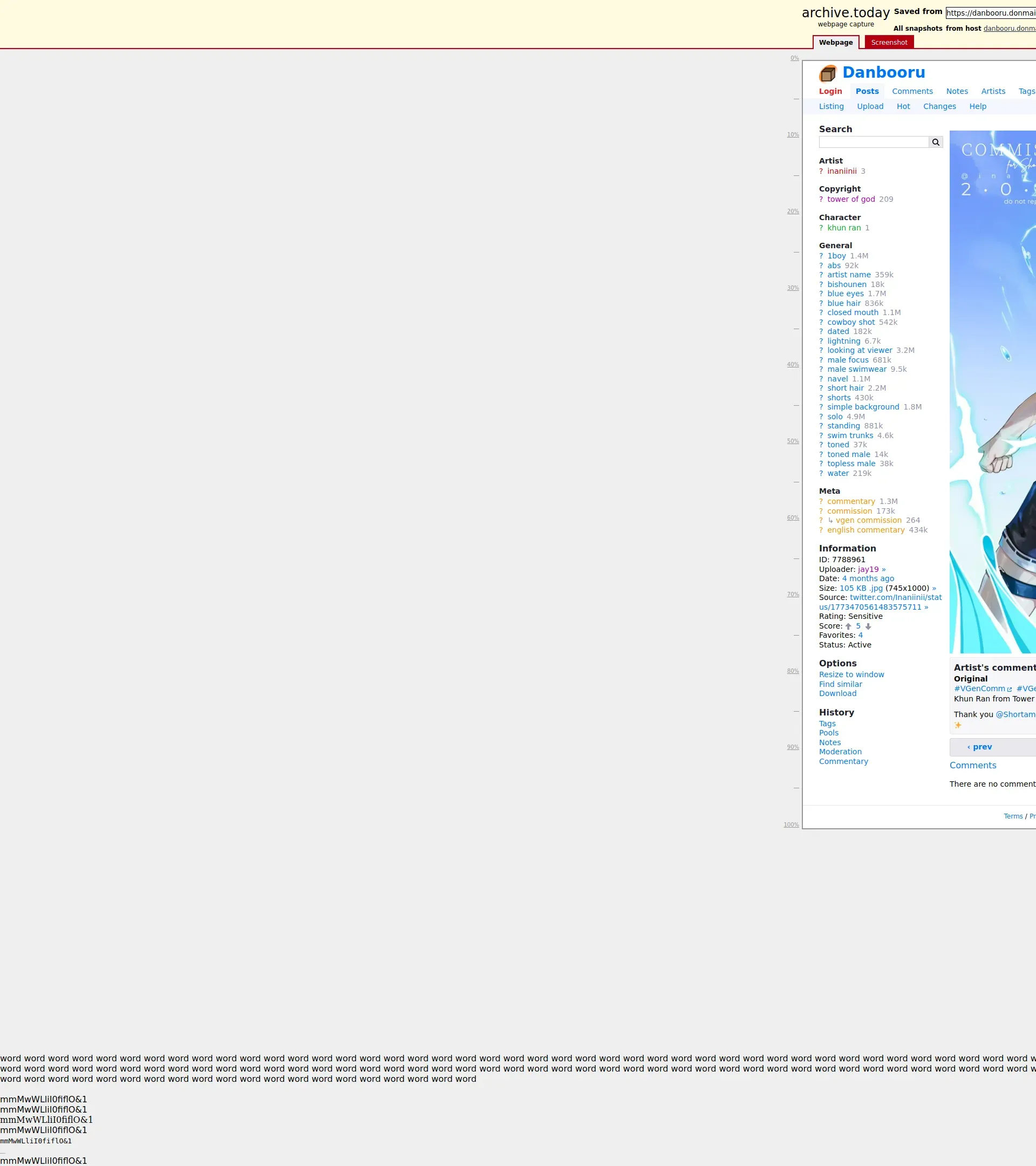Open the blue eyes tag
1036x1166 pixels.
click(846, 294)
